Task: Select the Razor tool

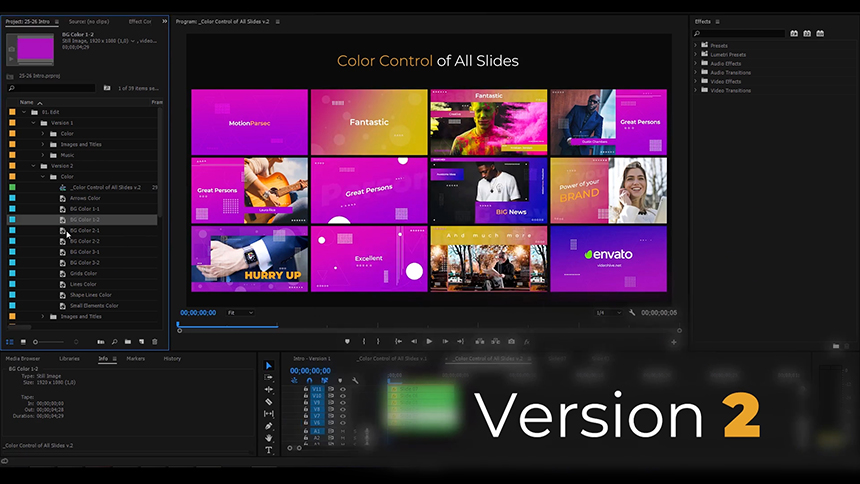Action: pos(268,401)
